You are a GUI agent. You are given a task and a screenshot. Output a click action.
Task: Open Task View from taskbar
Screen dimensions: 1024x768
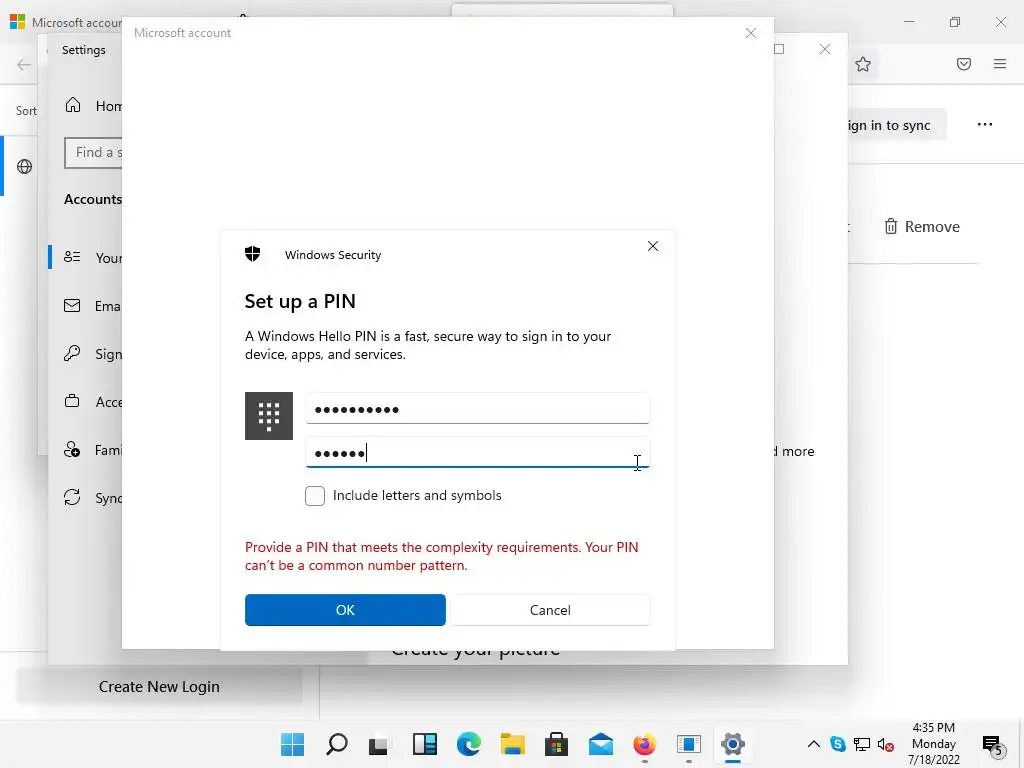pos(379,744)
